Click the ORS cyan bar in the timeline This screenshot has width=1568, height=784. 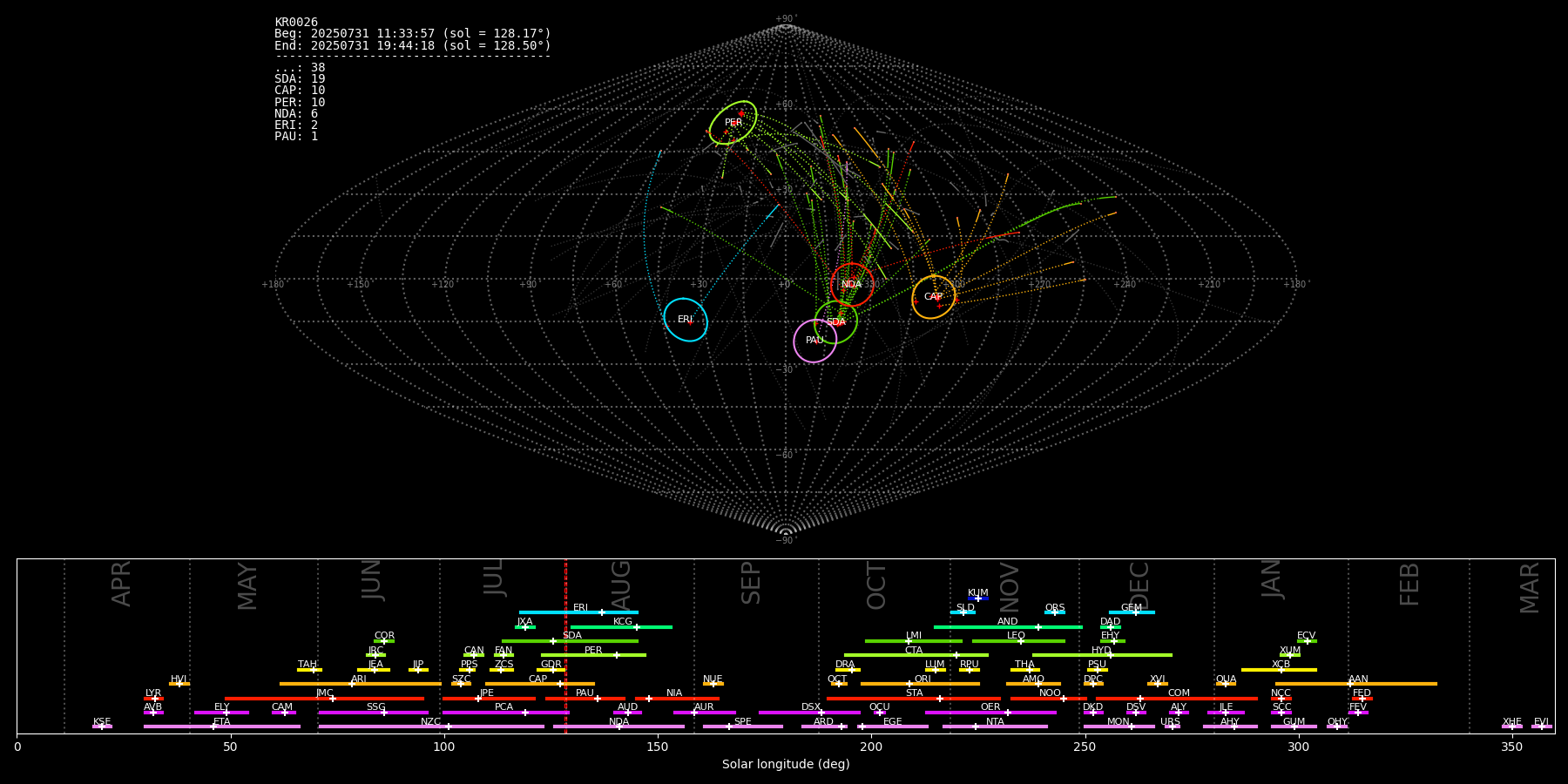tap(1055, 612)
